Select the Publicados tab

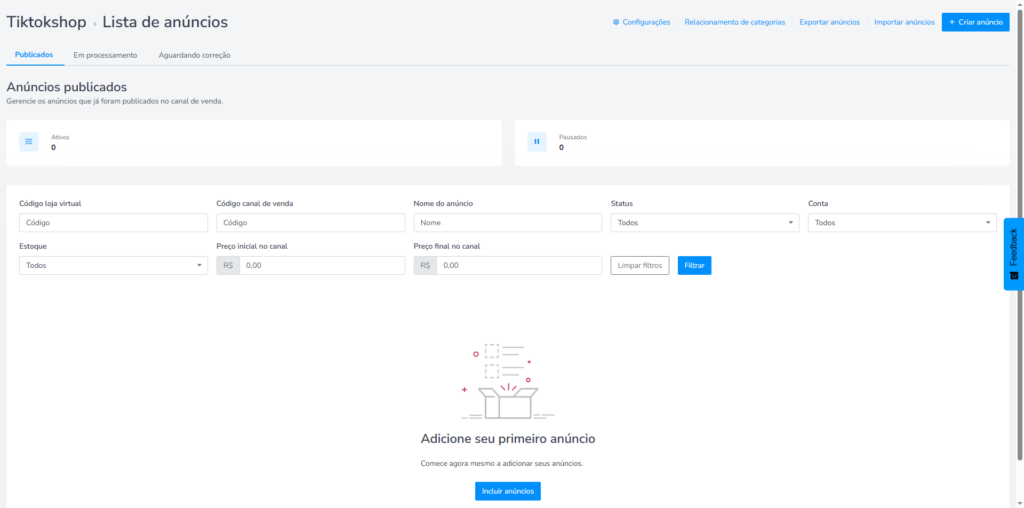click(34, 55)
